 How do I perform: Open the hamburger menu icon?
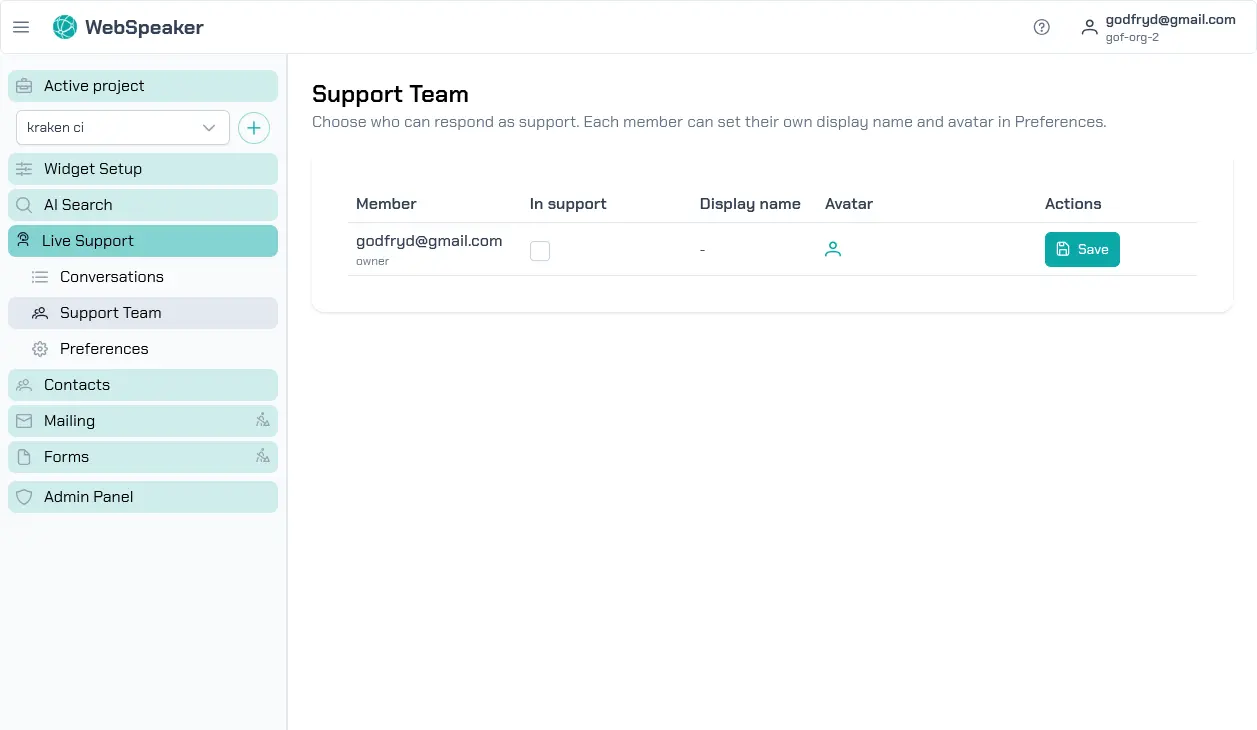click(21, 27)
